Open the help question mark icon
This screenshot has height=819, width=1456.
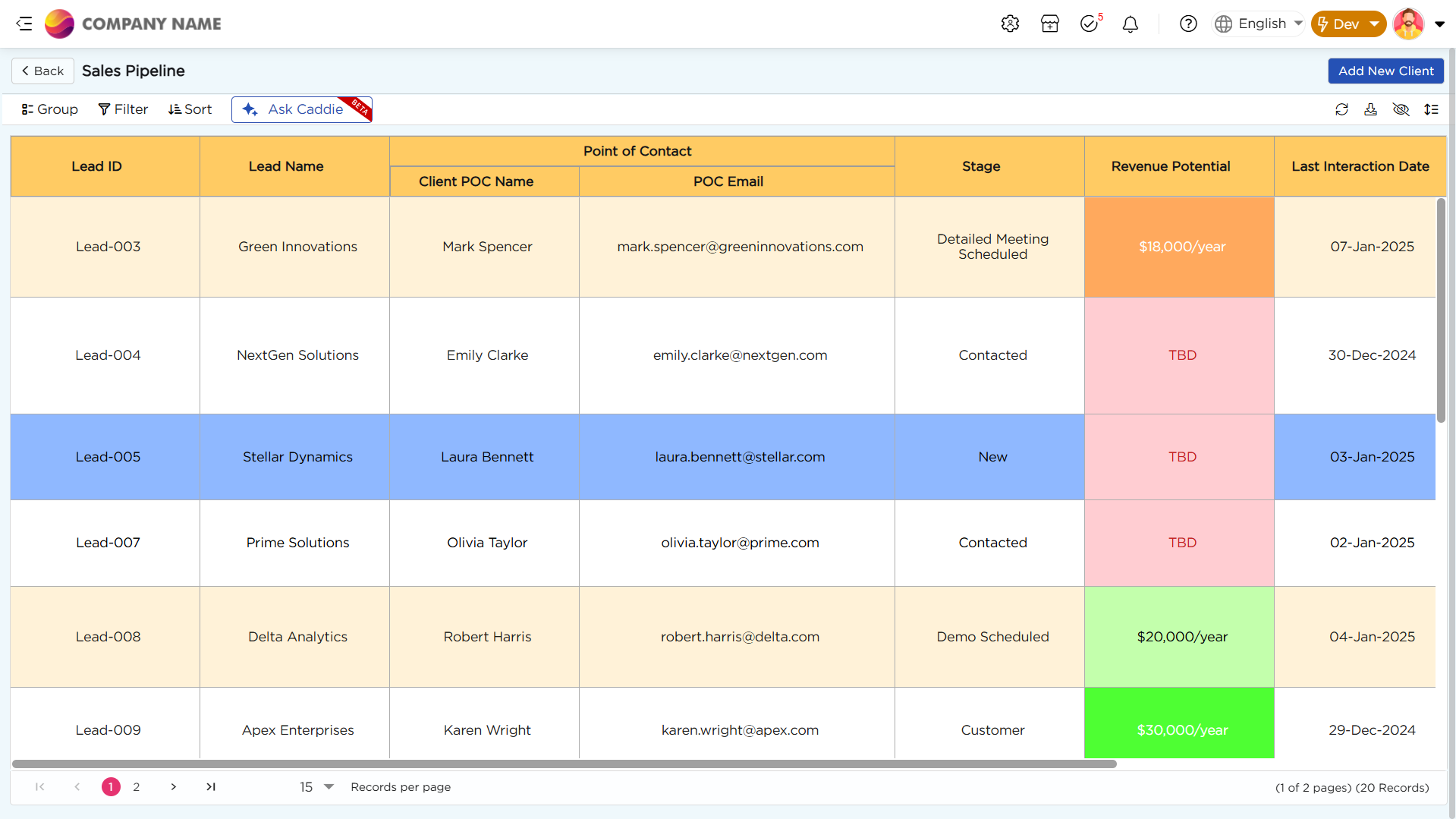click(1188, 24)
